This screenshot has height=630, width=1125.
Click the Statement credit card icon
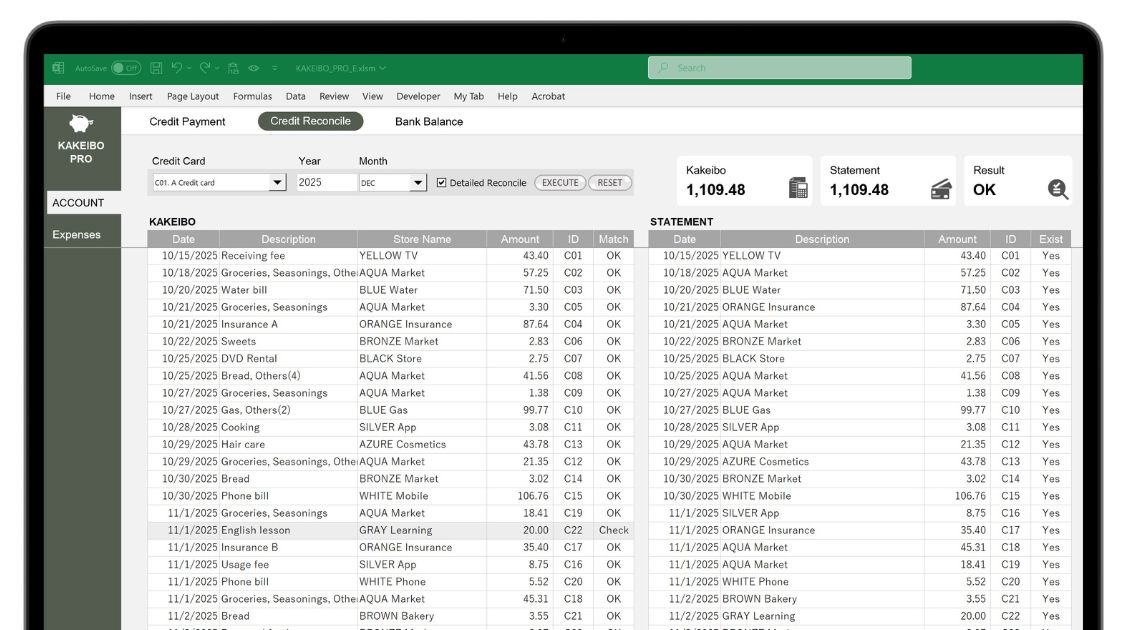click(x=941, y=189)
